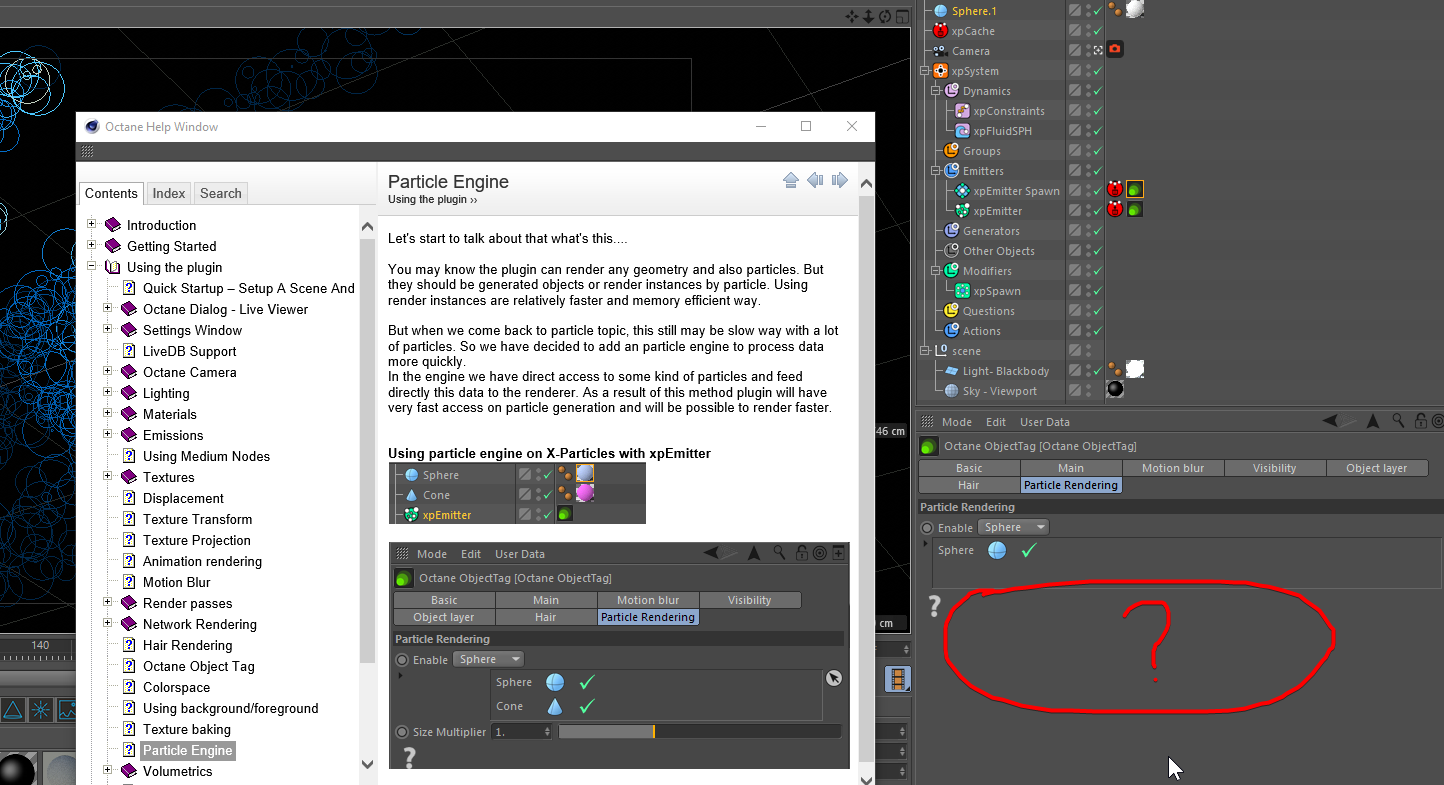Go back using Help window left arrow
The image size is (1444, 785).
click(815, 180)
